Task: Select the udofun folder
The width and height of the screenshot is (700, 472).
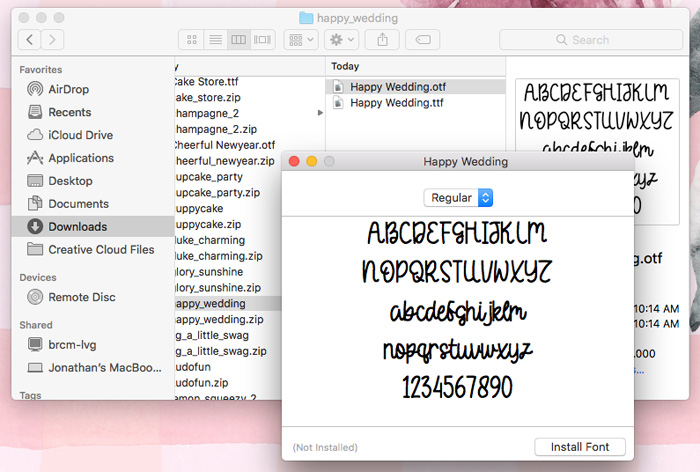Action: (x=193, y=367)
